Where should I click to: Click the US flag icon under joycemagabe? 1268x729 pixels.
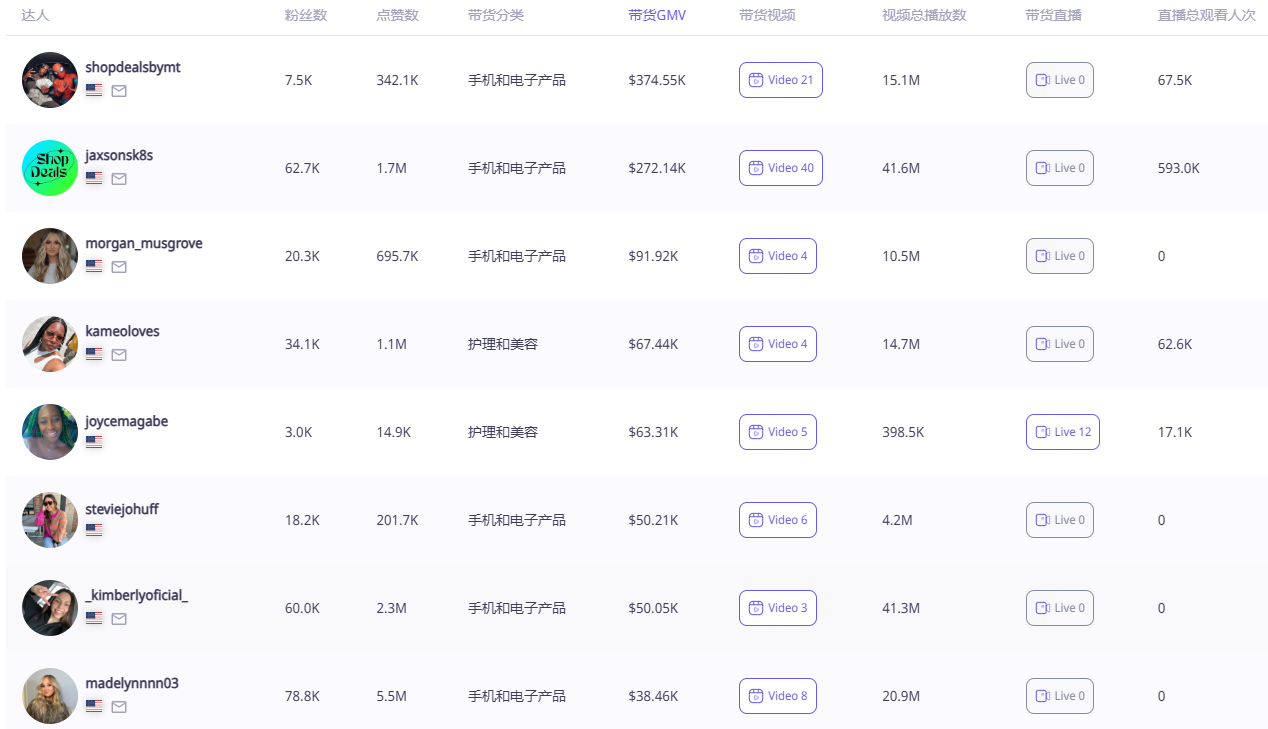[94, 442]
